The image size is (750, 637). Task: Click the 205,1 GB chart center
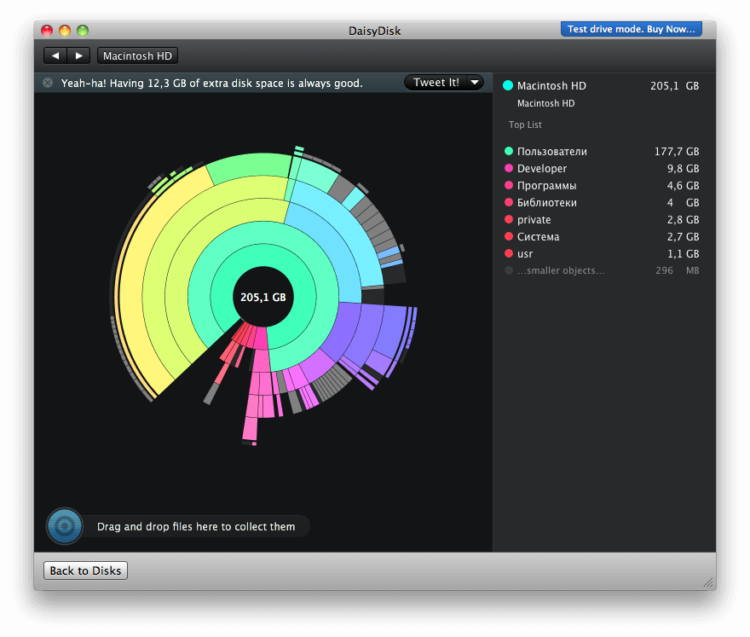click(x=263, y=297)
